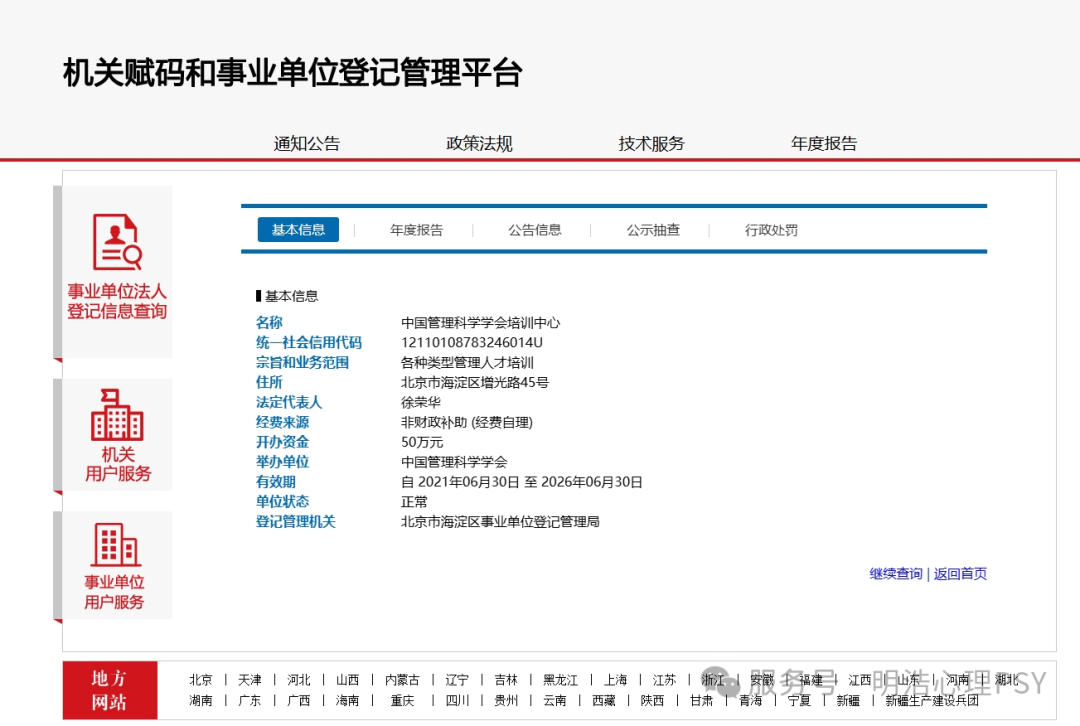The height and width of the screenshot is (726, 1080).
Task: Click the 登记管理机关 field label
Action: (x=295, y=522)
